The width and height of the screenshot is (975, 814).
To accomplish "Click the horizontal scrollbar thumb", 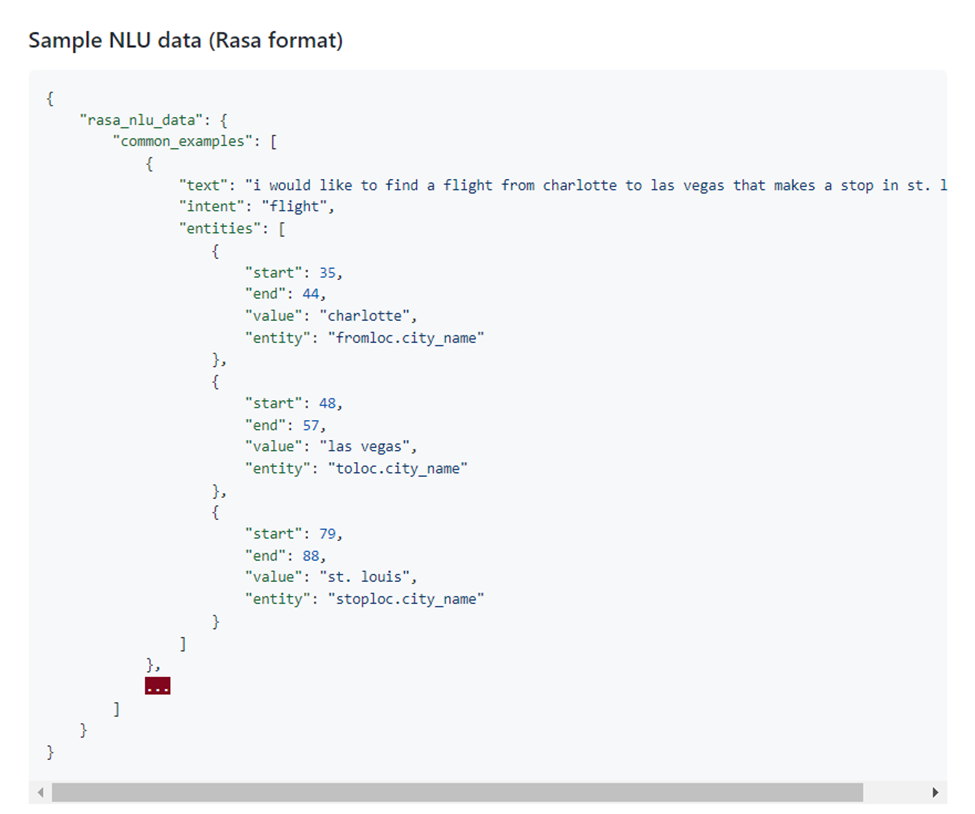I will pyautogui.click(x=457, y=792).
